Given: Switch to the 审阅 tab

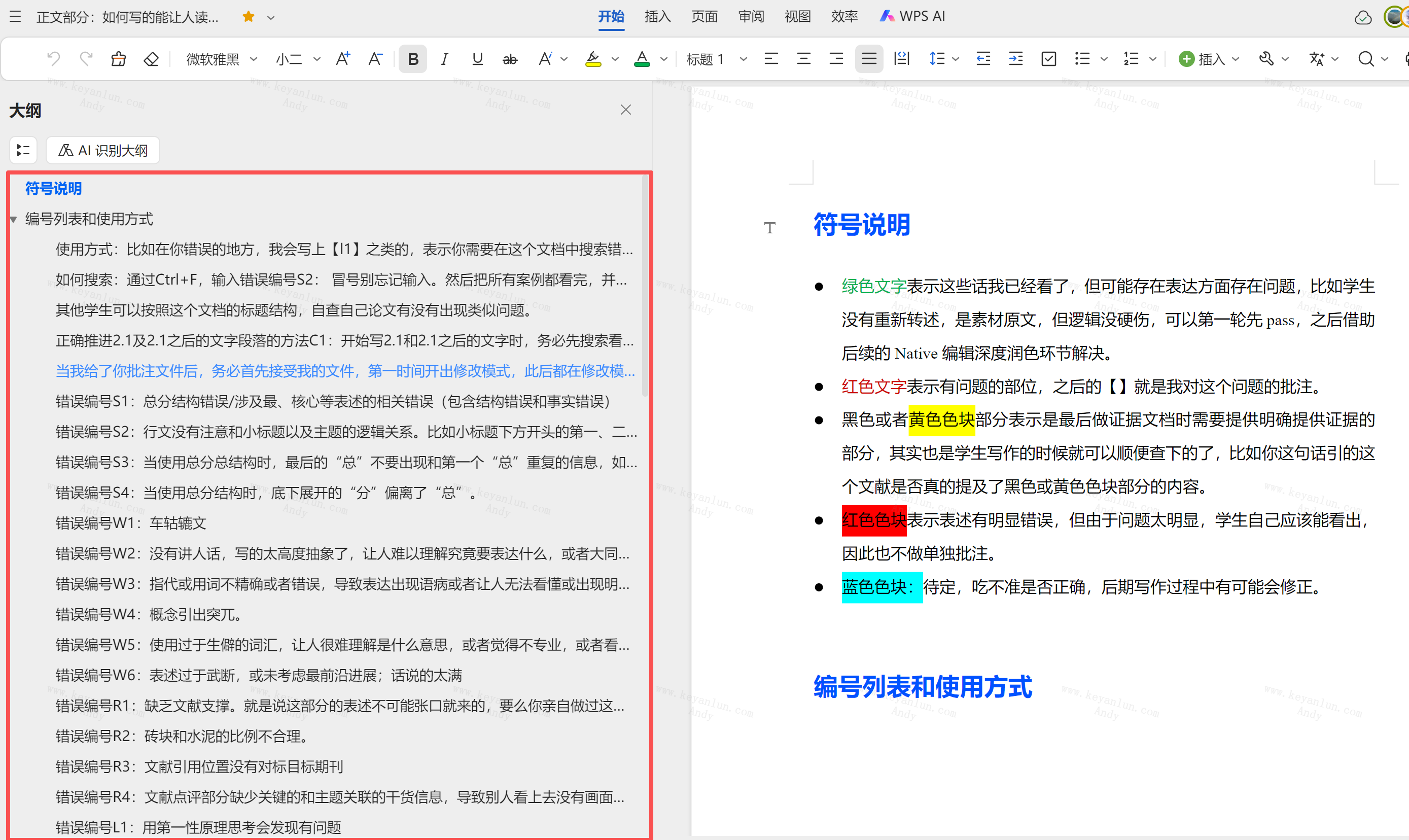Looking at the screenshot, I should pos(751,16).
